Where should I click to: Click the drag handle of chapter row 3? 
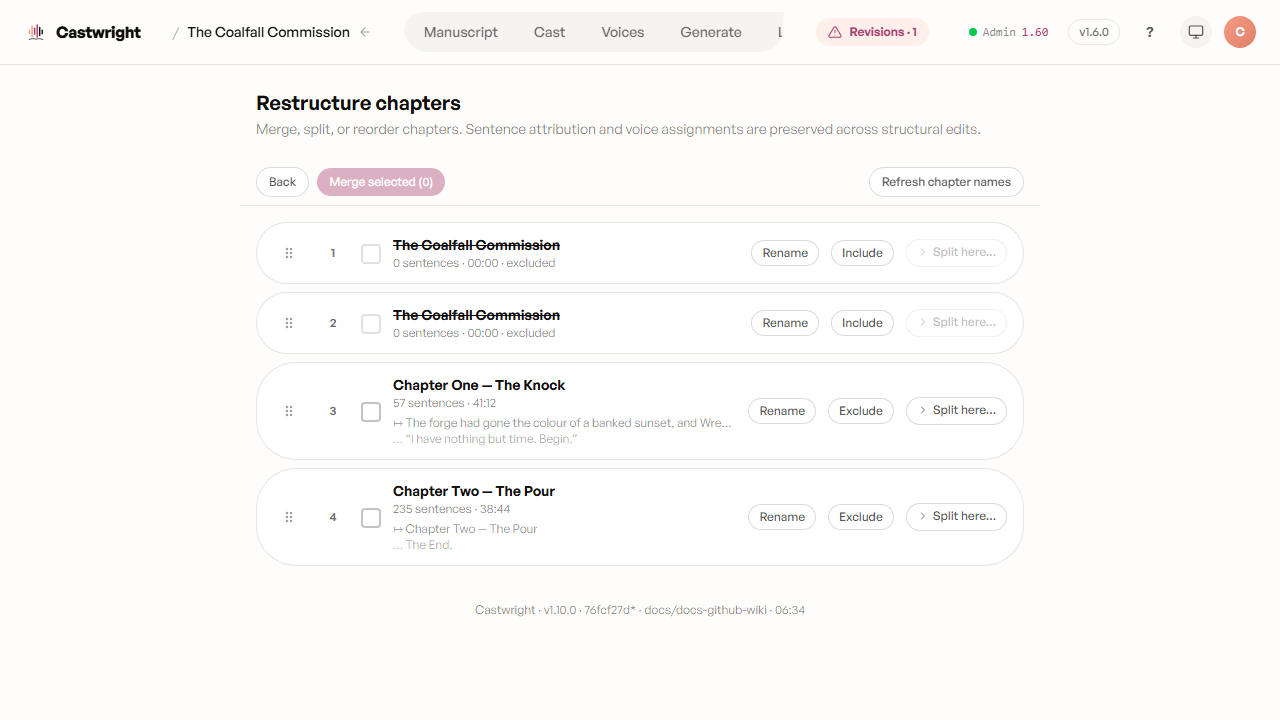[289, 411]
